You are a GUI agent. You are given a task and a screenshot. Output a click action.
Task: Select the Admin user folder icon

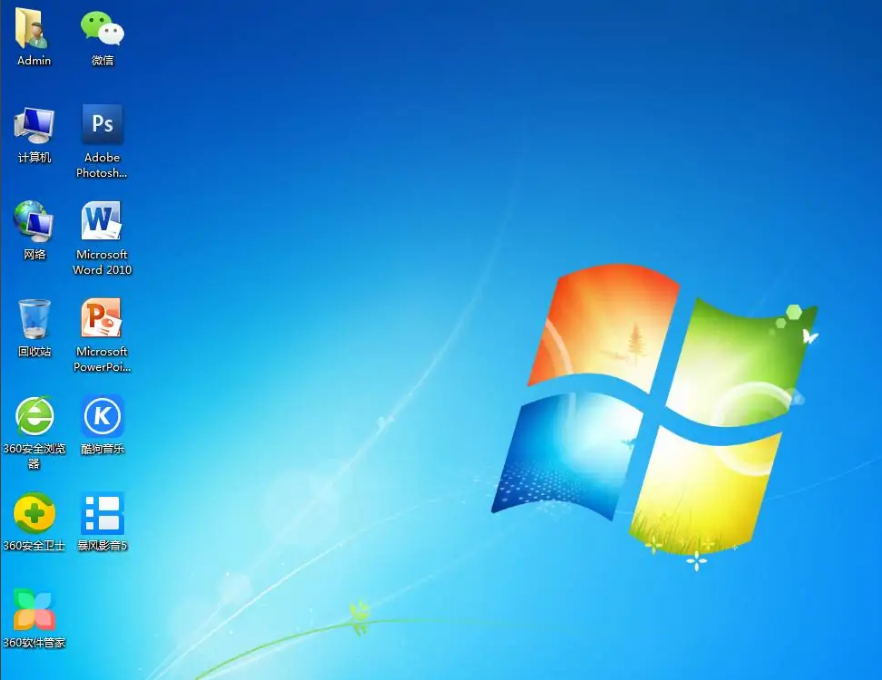tap(34, 28)
